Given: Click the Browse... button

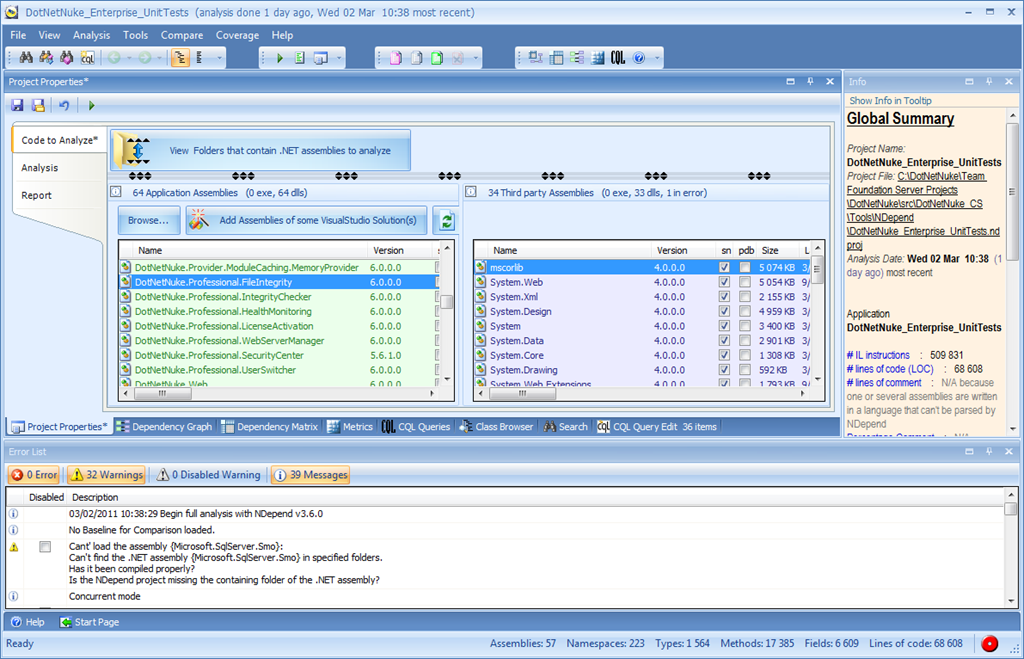Looking at the screenshot, I should pos(148,221).
